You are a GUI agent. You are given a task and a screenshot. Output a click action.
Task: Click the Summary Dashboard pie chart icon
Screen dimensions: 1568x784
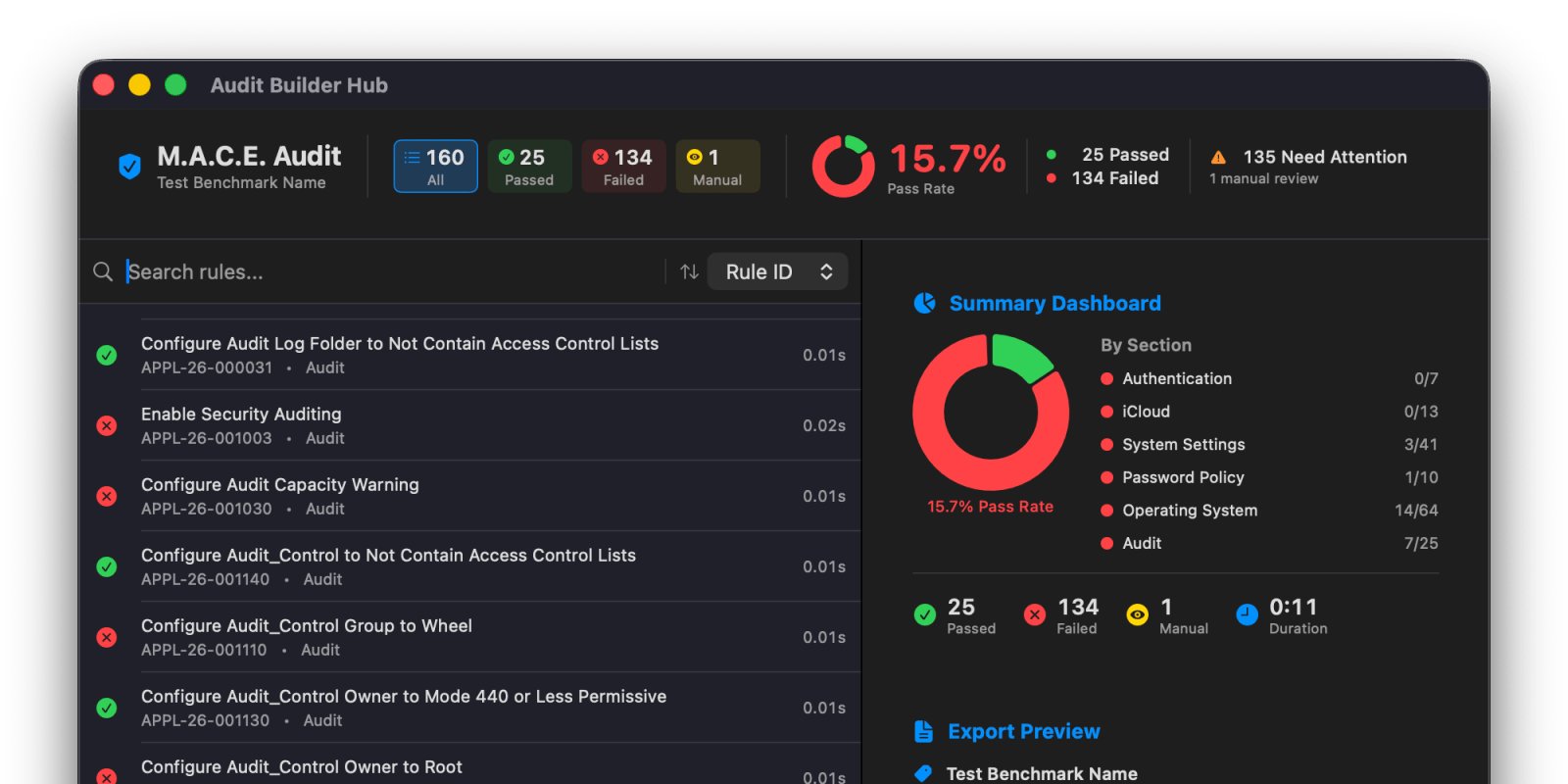point(924,304)
